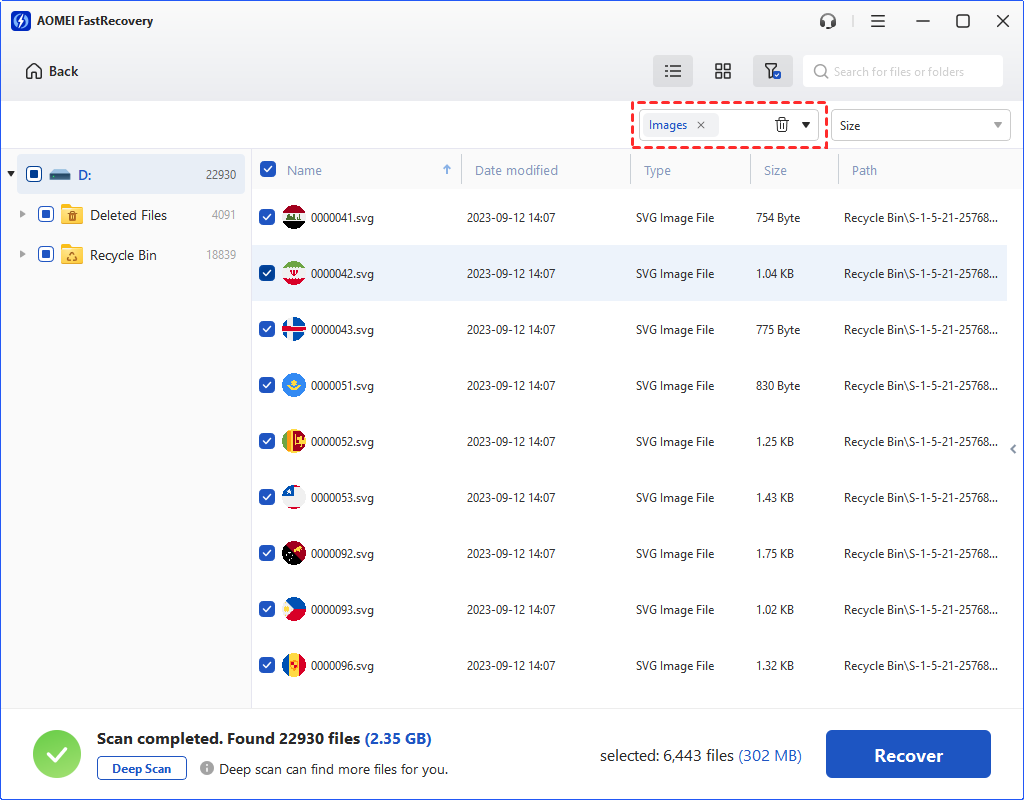This screenshot has height=800, width=1024.
Task: Open the hamburger menu in title bar
Action: [878, 21]
